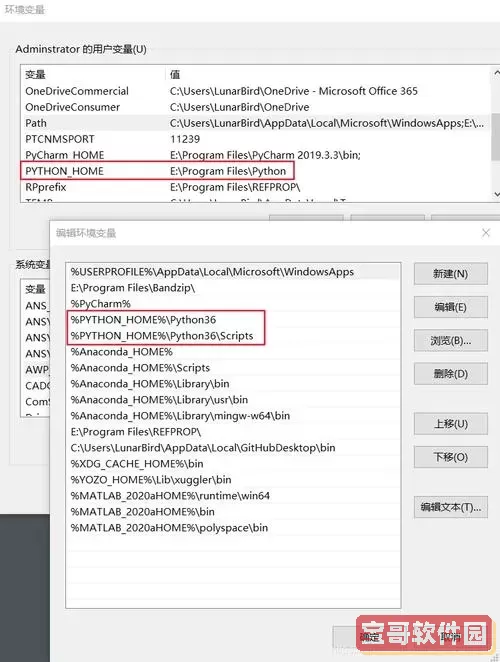Screen dimensions: 500x662
Task: Move entry down with 下移(O)
Action: [x=451, y=457]
